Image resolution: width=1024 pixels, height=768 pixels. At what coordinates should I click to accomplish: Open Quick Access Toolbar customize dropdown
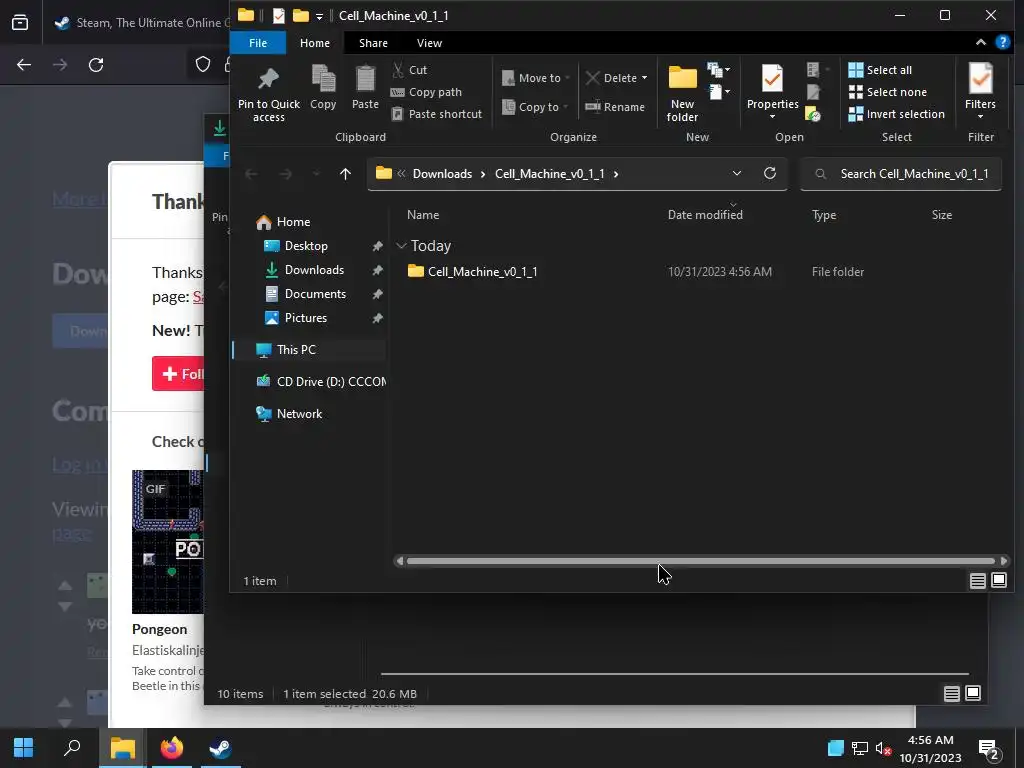point(319,16)
